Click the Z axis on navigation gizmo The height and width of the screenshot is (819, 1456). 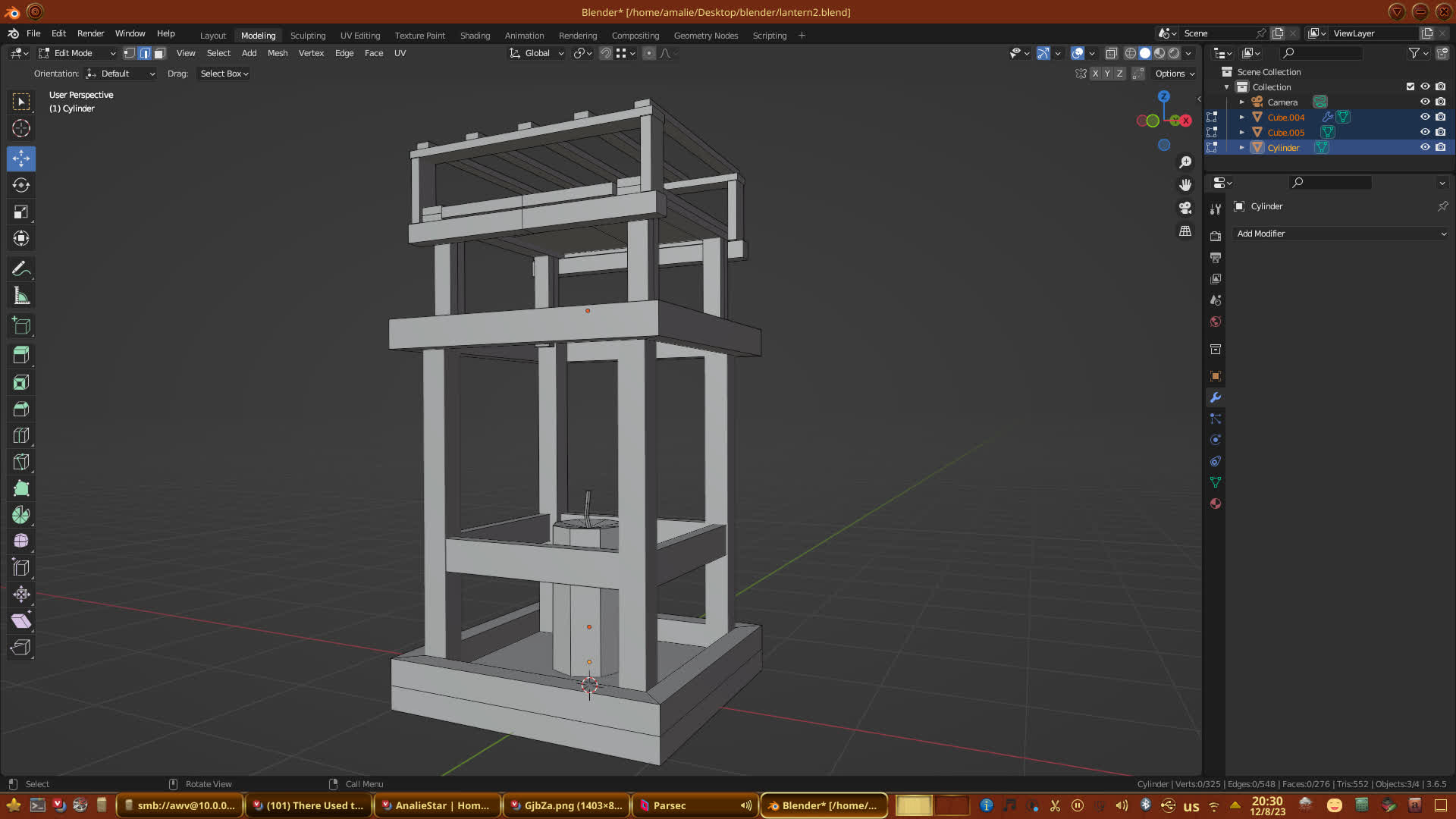[1163, 96]
